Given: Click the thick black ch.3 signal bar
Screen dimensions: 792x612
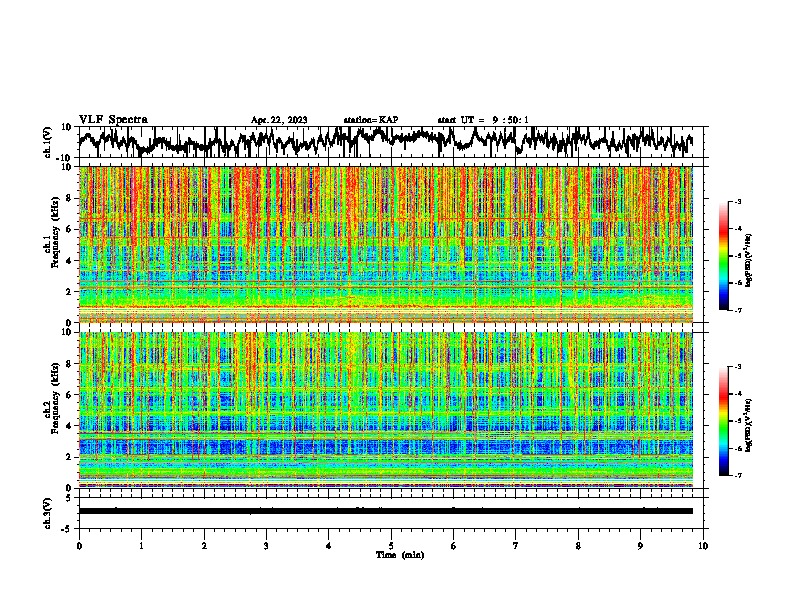Looking at the screenshot, I should pos(386,511).
